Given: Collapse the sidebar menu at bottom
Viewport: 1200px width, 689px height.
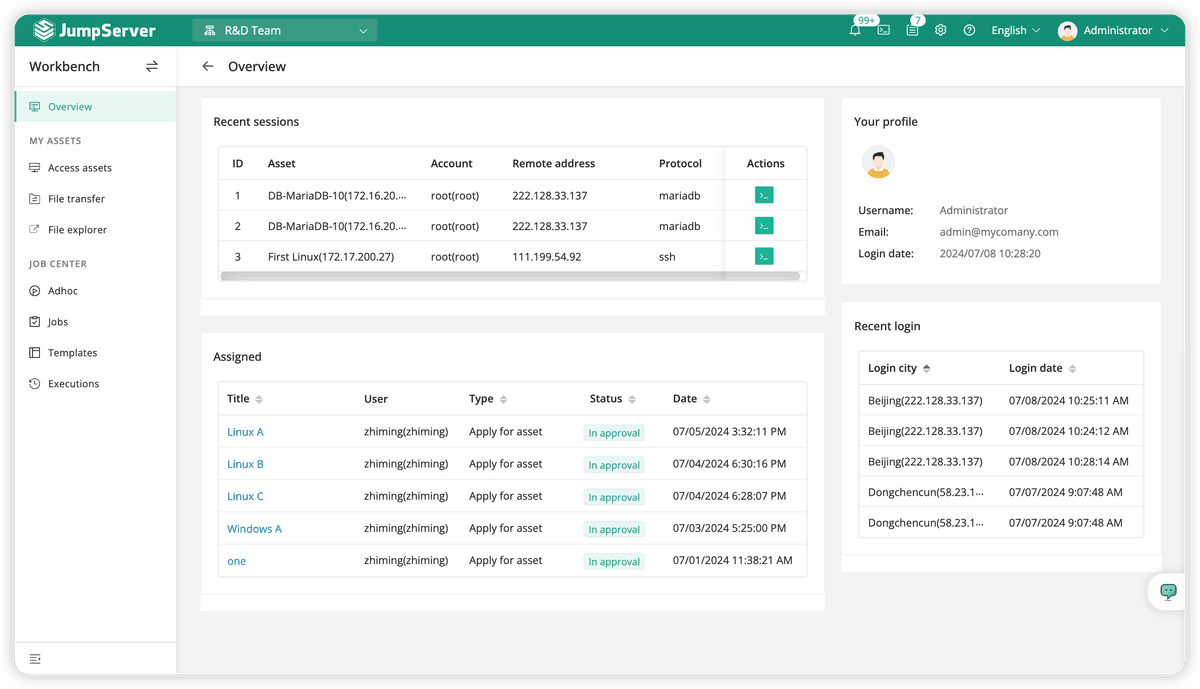Looking at the screenshot, I should [x=36, y=659].
